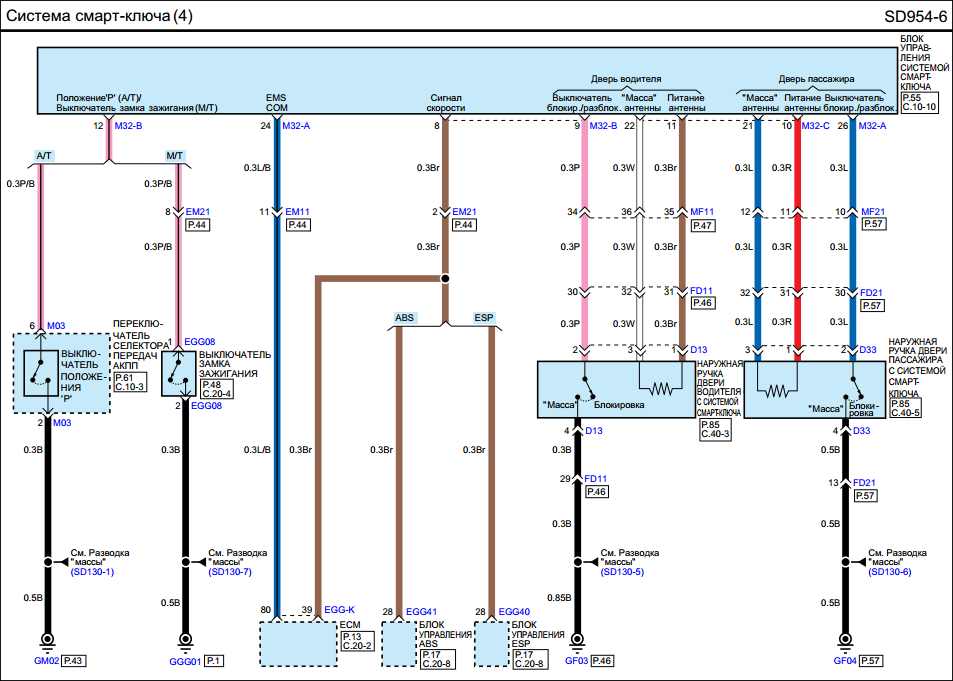Open the SD130-7 ground distribution link
This screenshot has height=681, width=953.
[x=230, y=571]
